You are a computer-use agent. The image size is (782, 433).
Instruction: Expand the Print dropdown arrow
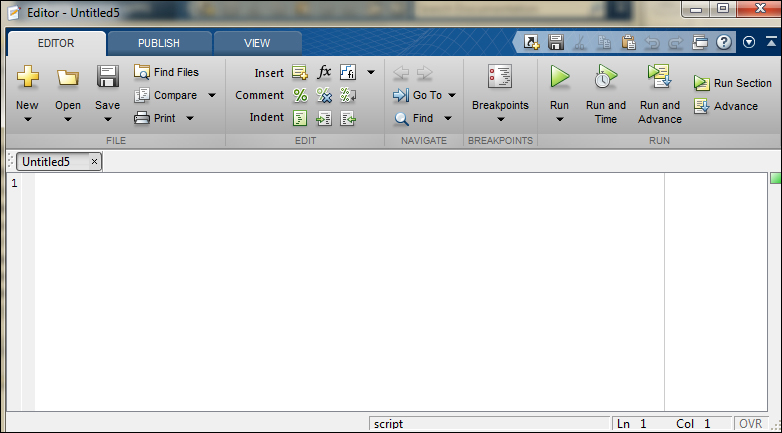click(x=190, y=118)
